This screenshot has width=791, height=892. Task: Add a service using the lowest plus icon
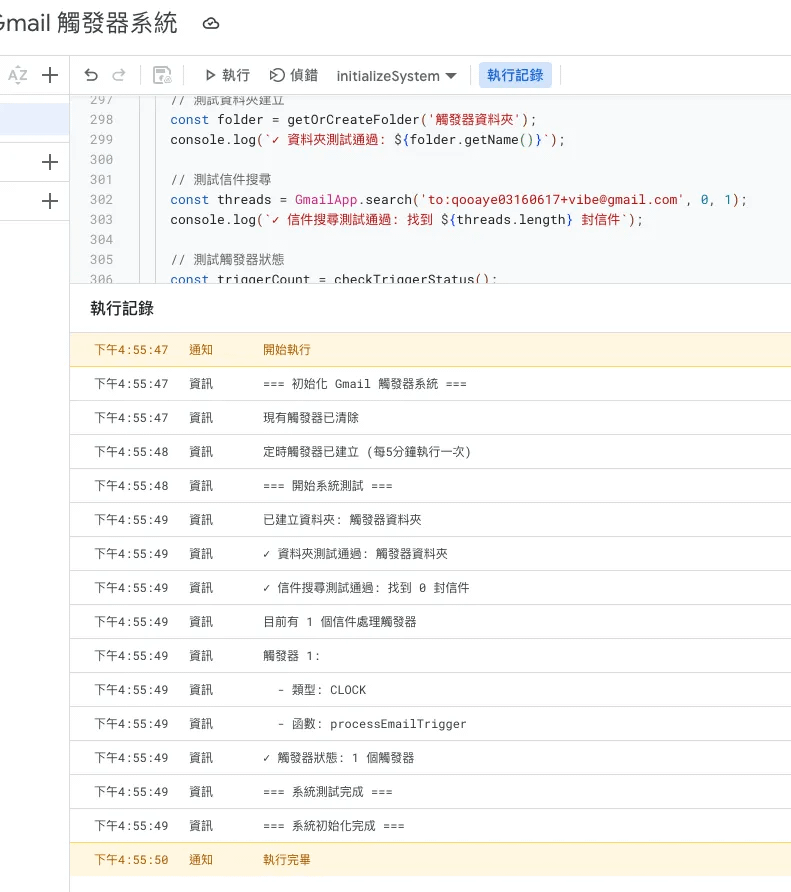tap(50, 201)
